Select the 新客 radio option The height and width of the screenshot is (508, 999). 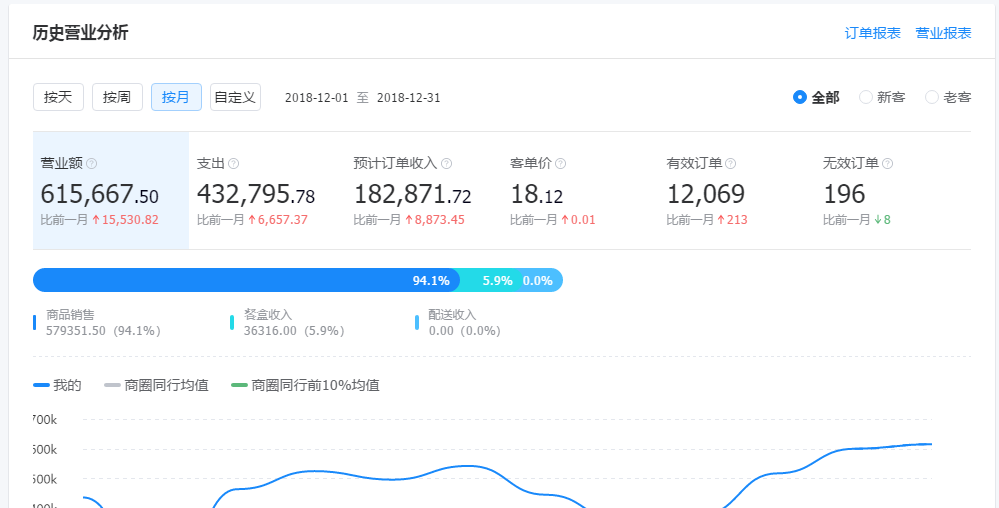tap(882, 98)
